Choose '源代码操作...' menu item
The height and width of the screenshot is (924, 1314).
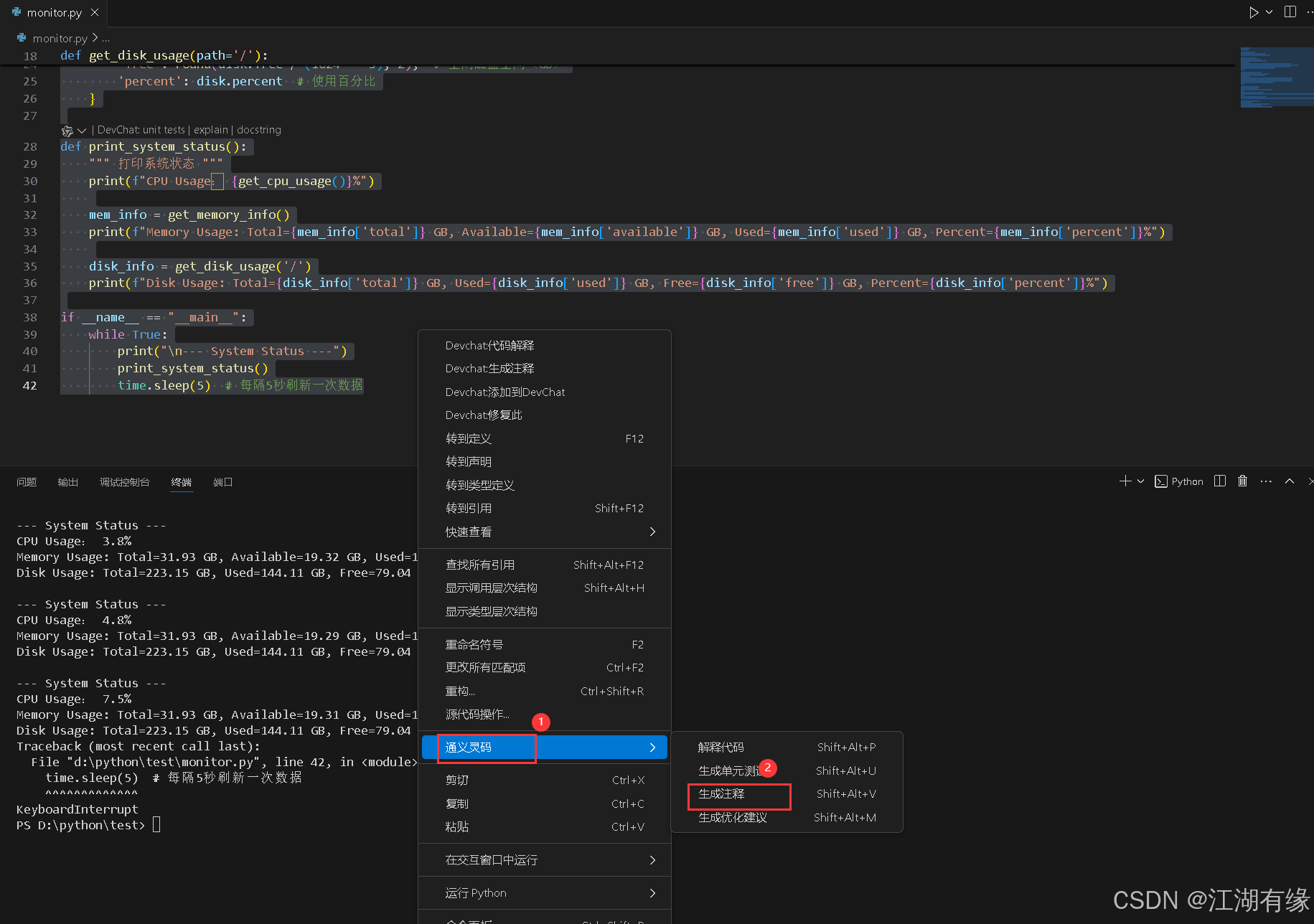[545, 715]
